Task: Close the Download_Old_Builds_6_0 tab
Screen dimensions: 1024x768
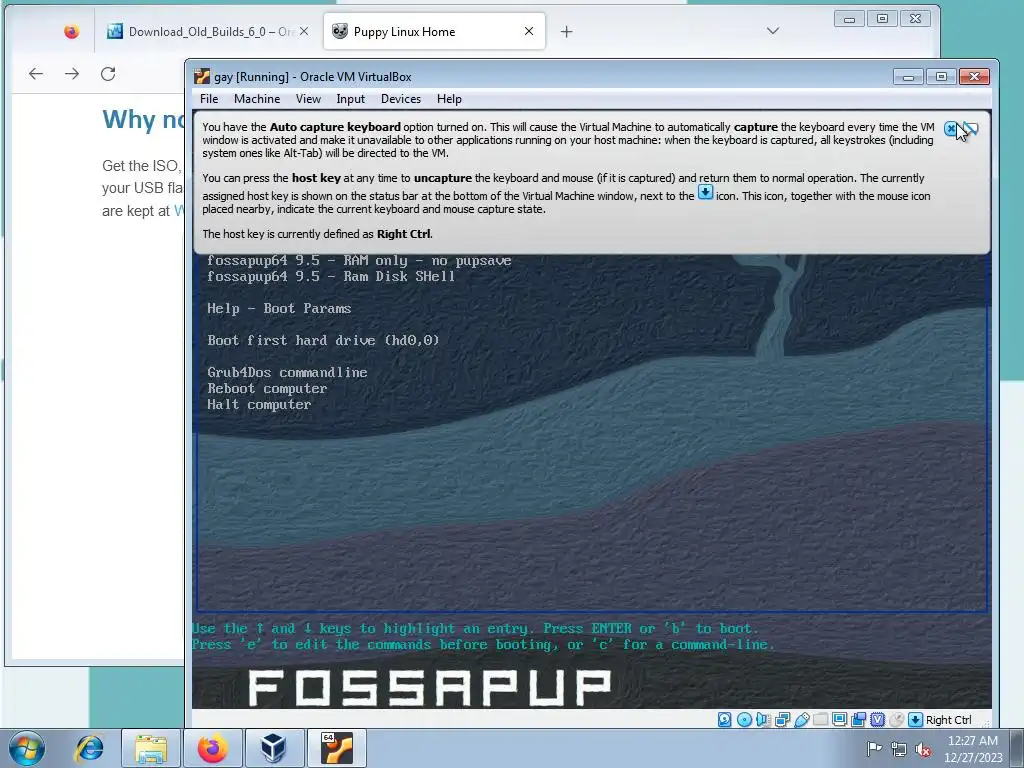Action: (x=304, y=31)
